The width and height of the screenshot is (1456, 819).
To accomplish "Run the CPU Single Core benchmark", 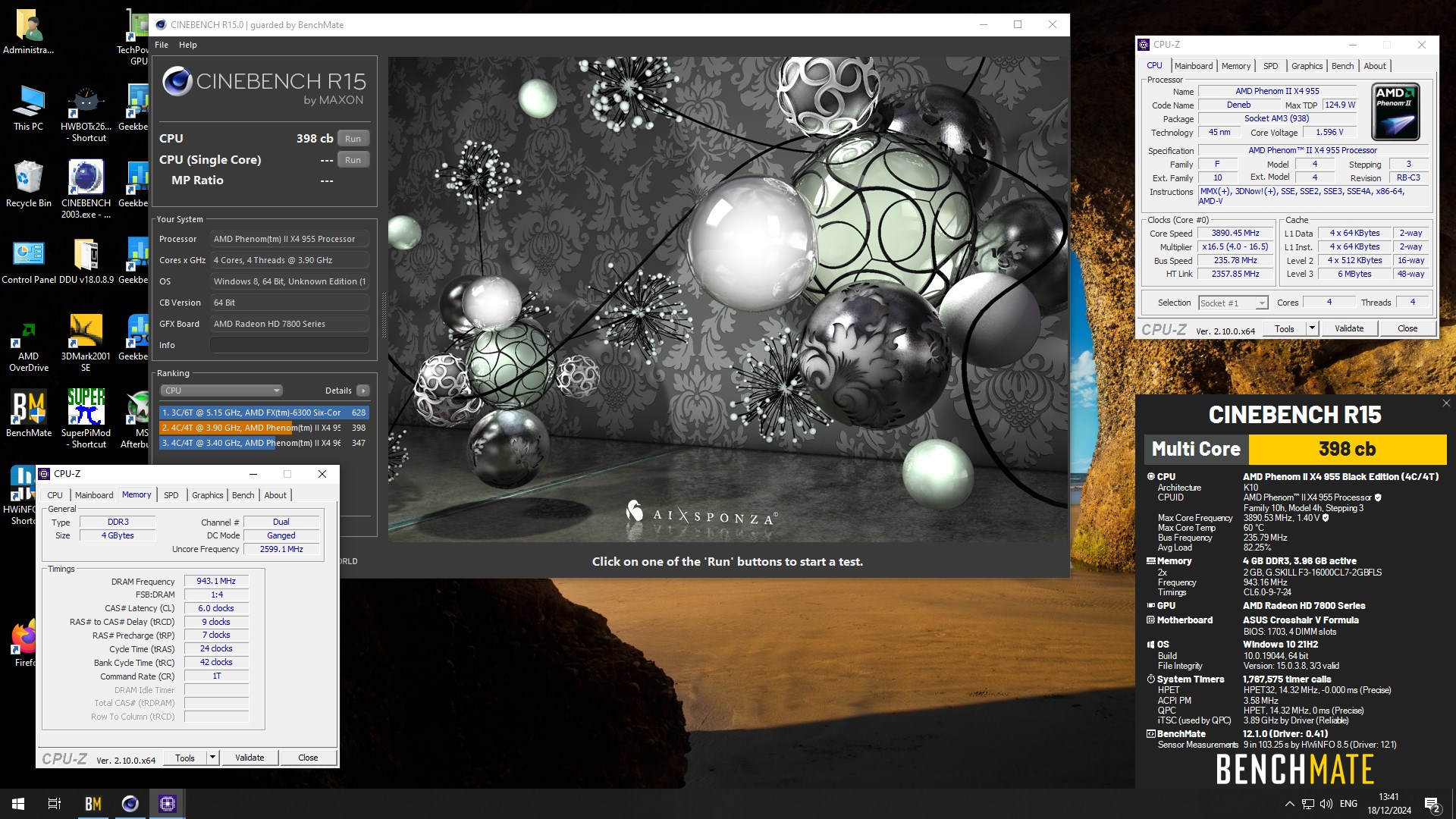I will pyautogui.click(x=353, y=160).
